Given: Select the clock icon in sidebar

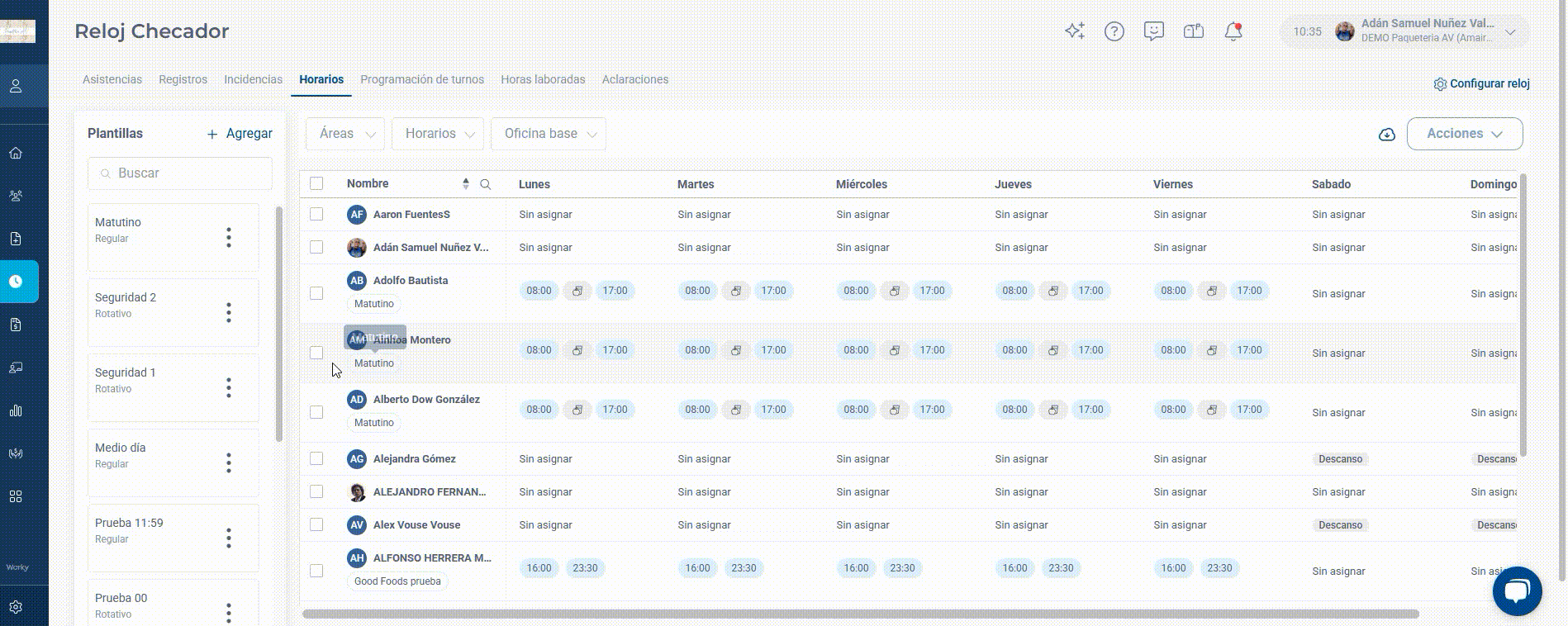Looking at the screenshot, I should [x=16, y=282].
